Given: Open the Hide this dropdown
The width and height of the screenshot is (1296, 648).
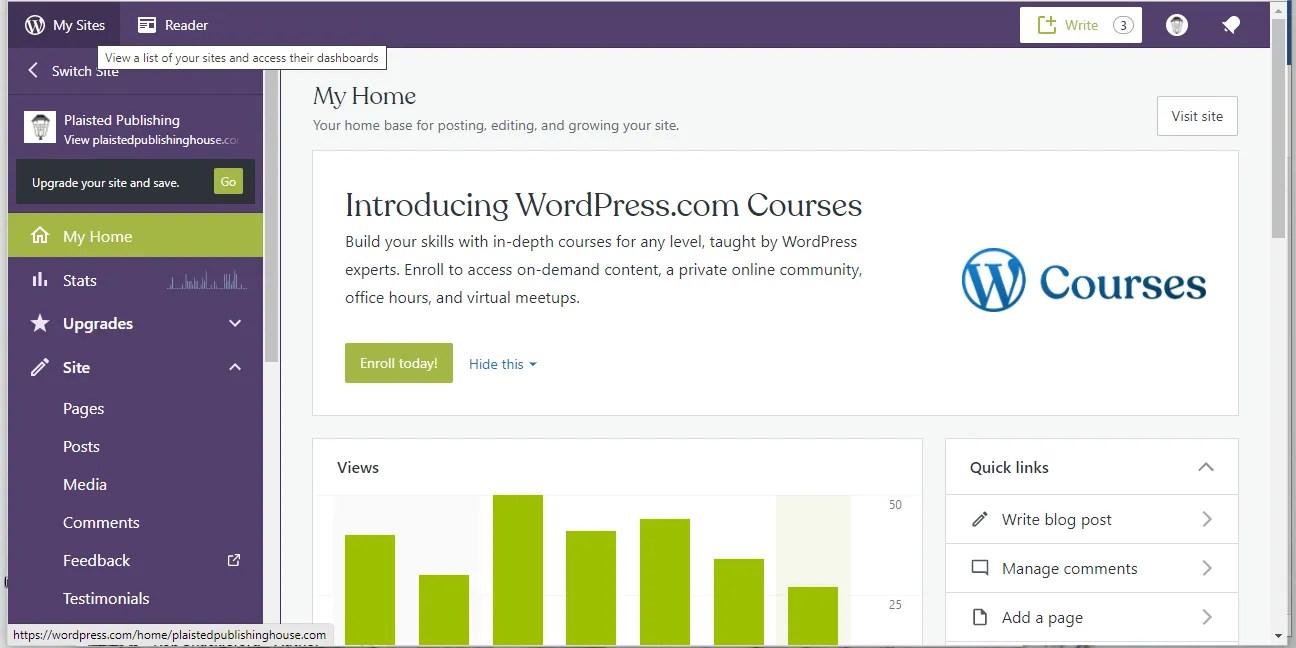Looking at the screenshot, I should coord(503,364).
